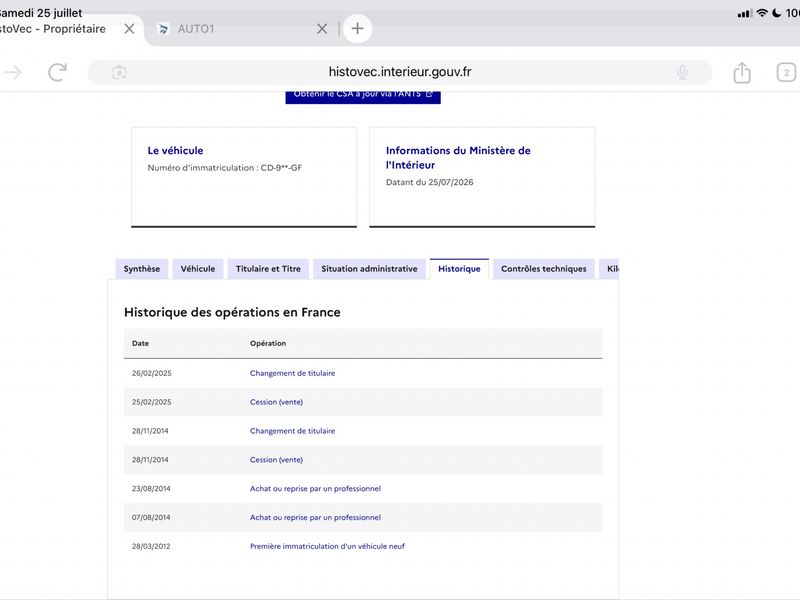Click Obtenir le CSA à jour via l'ANTS
The height and width of the screenshot is (600, 800).
coord(363,96)
